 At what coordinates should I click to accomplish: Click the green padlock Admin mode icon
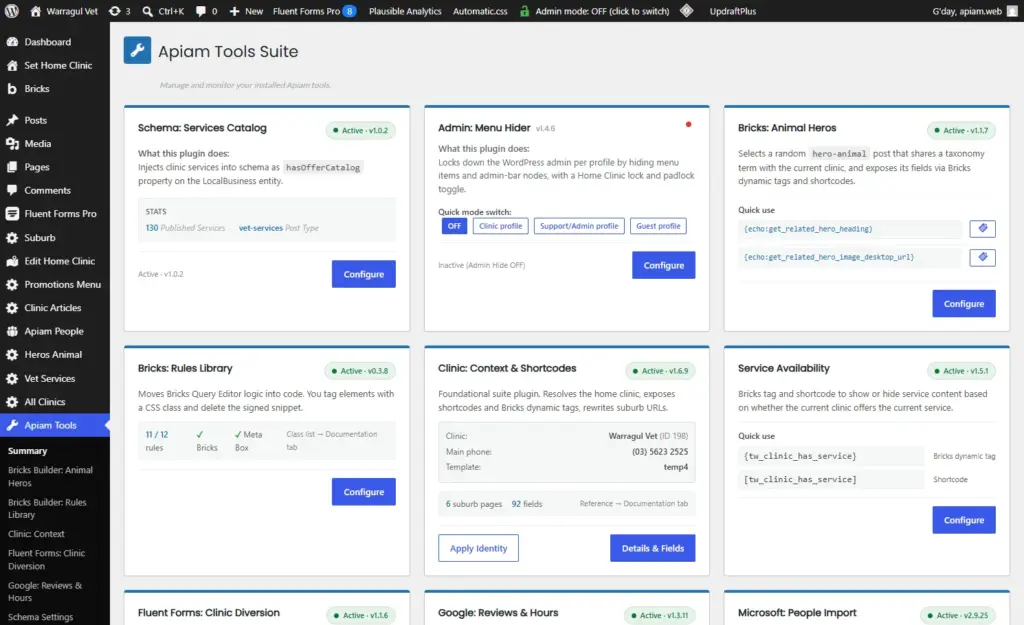[524, 11]
